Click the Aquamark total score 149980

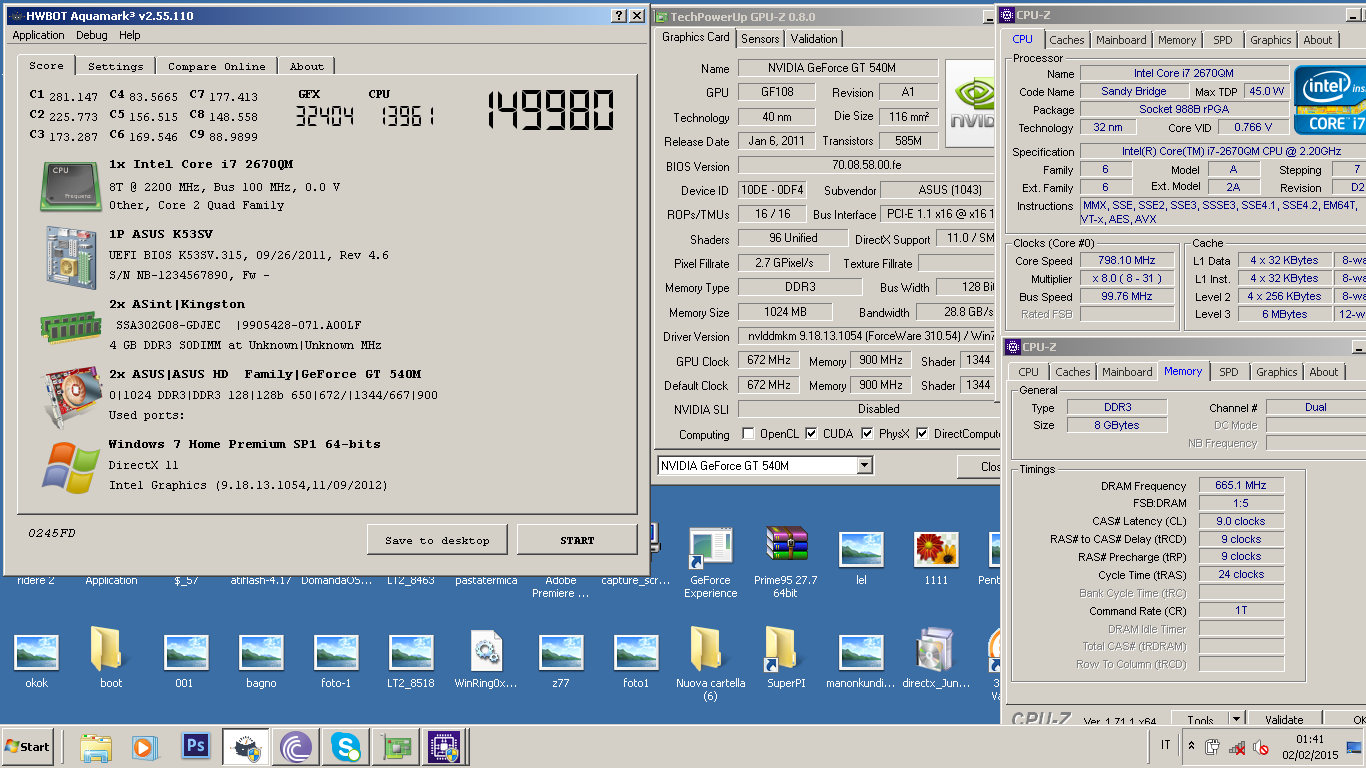point(551,109)
